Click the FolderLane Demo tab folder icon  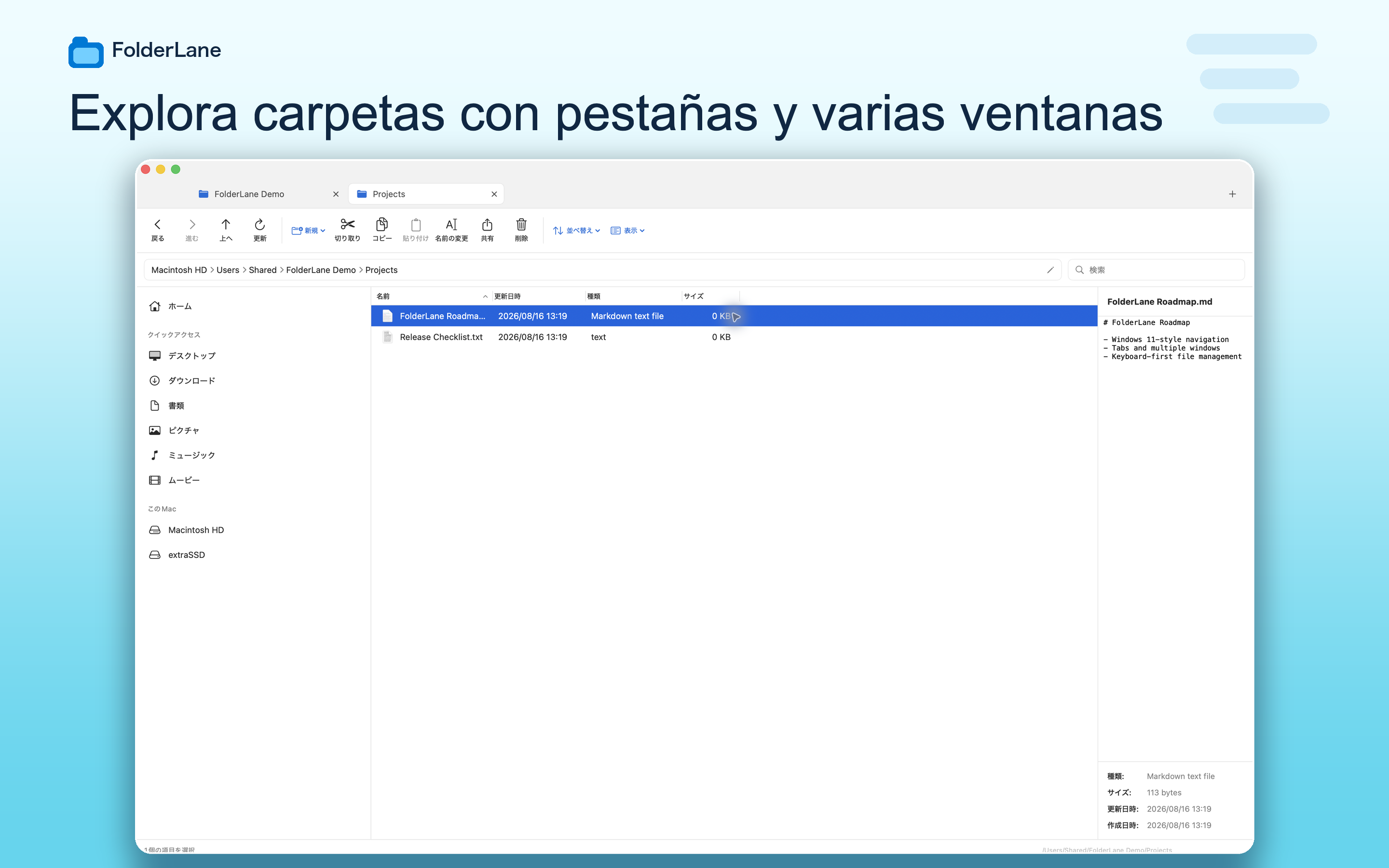point(203,194)
